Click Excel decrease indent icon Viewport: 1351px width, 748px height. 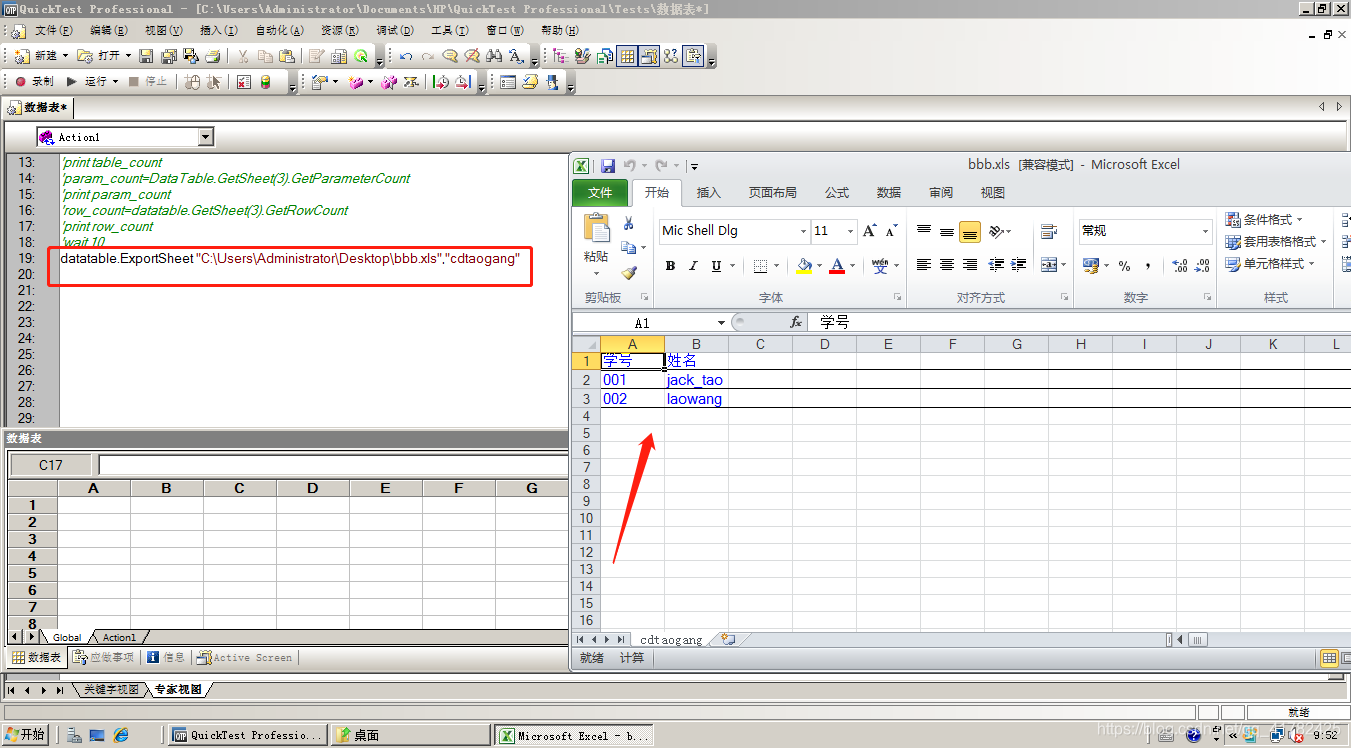coord(996,265)
